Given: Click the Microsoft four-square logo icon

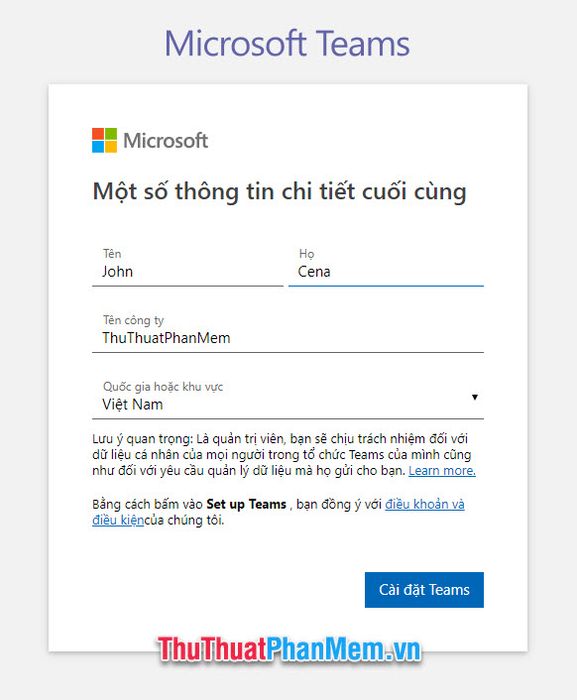Looking at the screenshot, I should pos(105,140).
